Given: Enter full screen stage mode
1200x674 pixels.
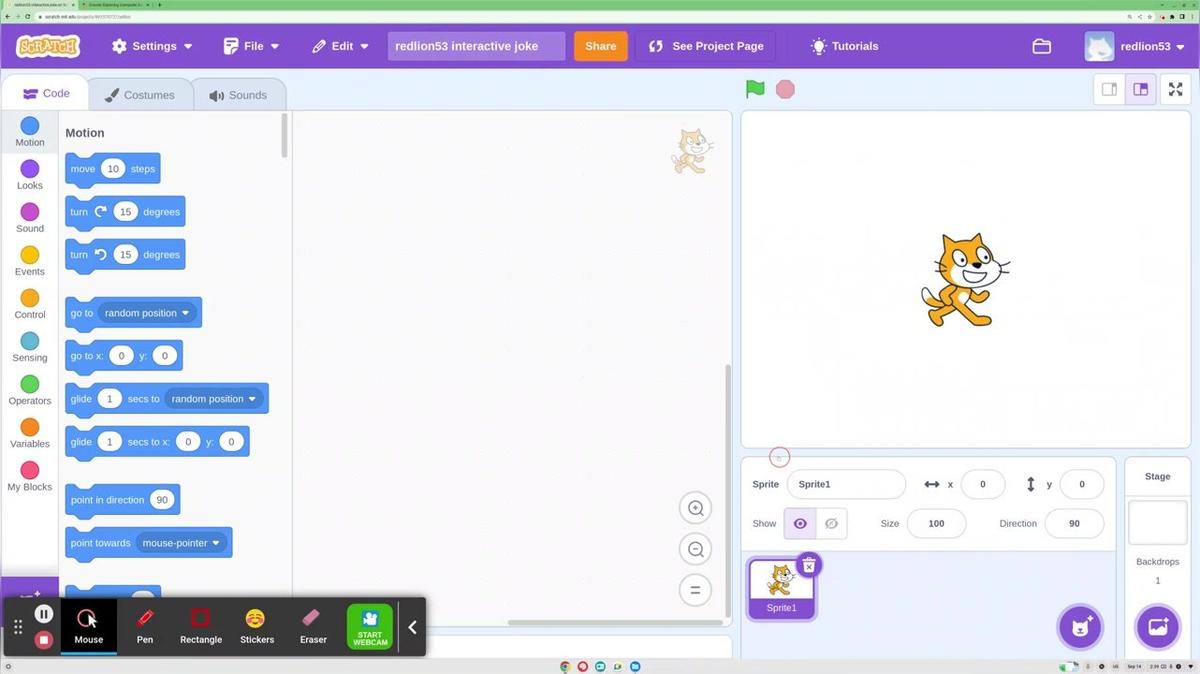Looking at the screenshot, I should tap(1175, 89).
